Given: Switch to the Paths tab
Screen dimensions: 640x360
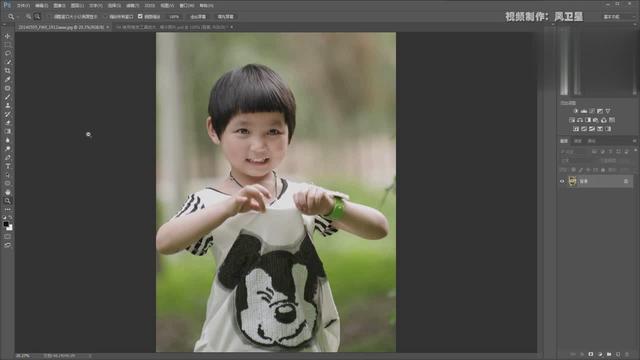Looking at the screenshot, I should point(591,141).
